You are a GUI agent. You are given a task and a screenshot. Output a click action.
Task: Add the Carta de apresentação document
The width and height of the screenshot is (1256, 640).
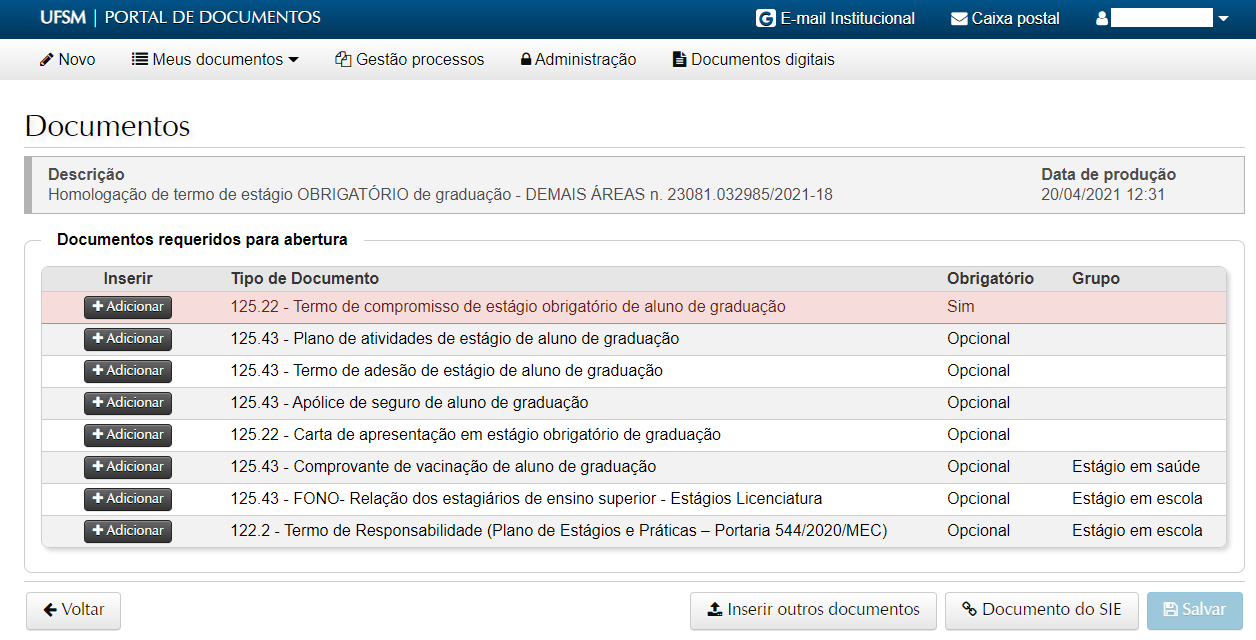coord(128,435)
